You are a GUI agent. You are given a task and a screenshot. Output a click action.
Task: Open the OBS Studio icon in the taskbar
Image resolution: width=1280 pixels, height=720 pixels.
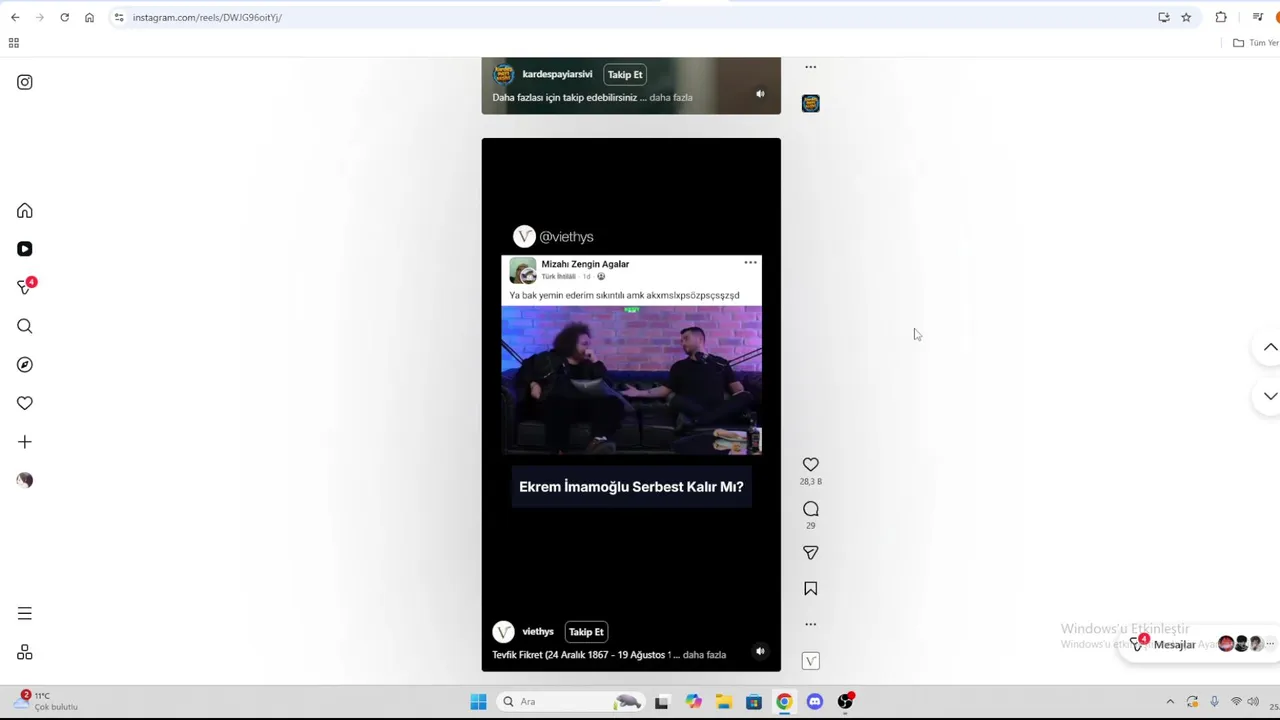pyautogui.click(x=846, y=702)
